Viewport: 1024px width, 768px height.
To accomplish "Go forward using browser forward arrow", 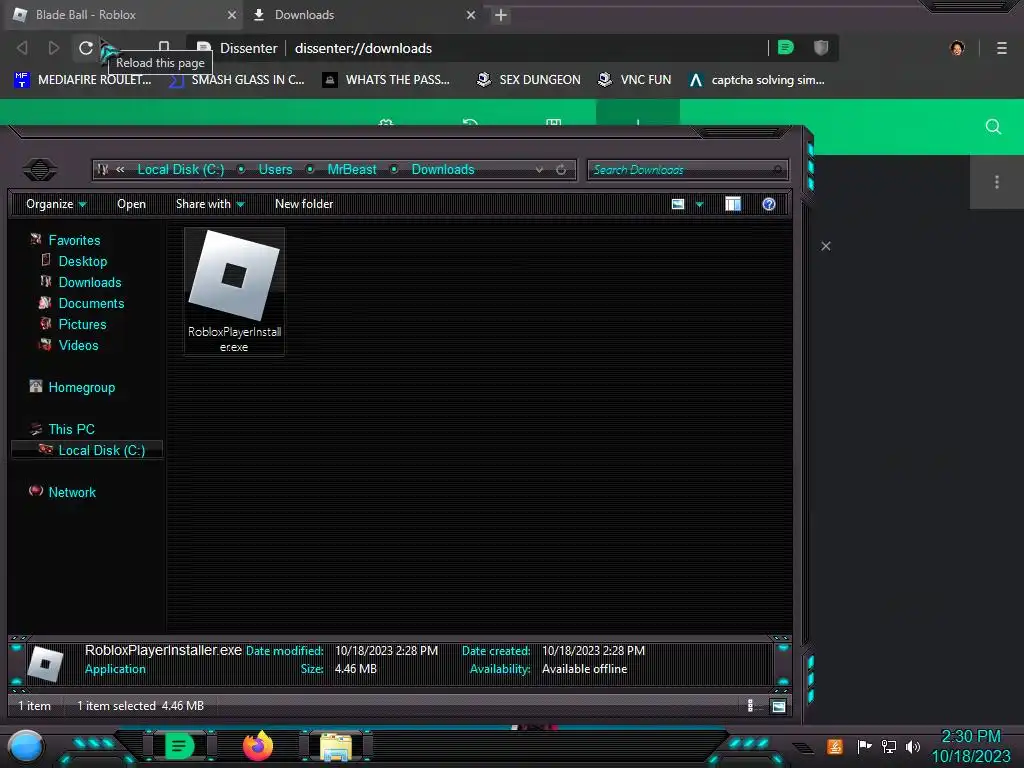I will 54,48.
